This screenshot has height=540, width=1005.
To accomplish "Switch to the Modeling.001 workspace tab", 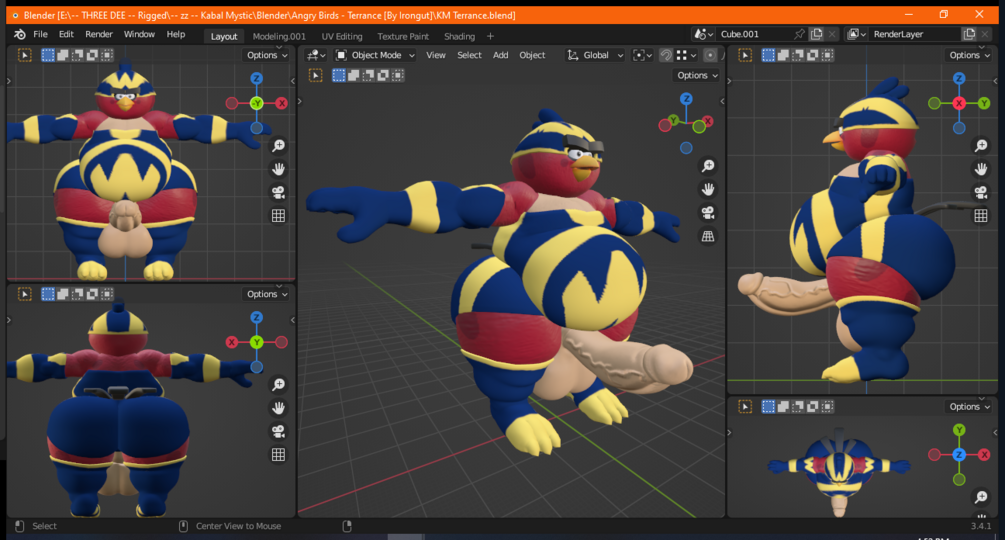I will click(279, 37).
